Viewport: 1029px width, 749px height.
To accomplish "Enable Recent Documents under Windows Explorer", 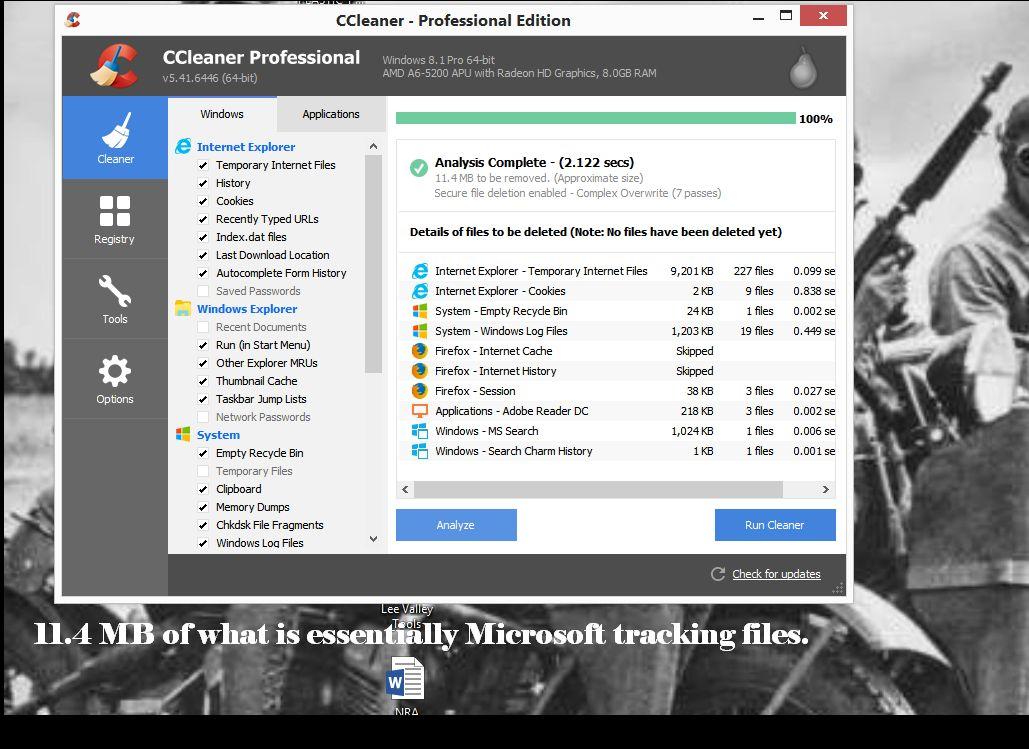I will click(204, 327).
